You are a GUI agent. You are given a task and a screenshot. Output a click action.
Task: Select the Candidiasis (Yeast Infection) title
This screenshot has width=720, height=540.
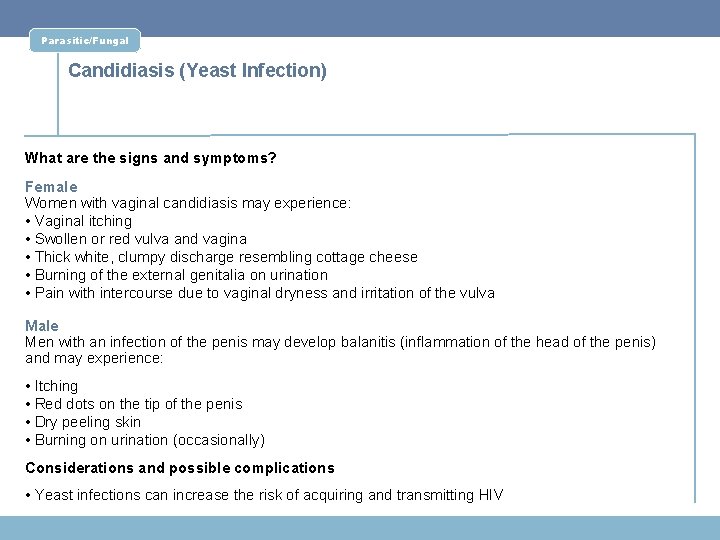pos(197,72)
